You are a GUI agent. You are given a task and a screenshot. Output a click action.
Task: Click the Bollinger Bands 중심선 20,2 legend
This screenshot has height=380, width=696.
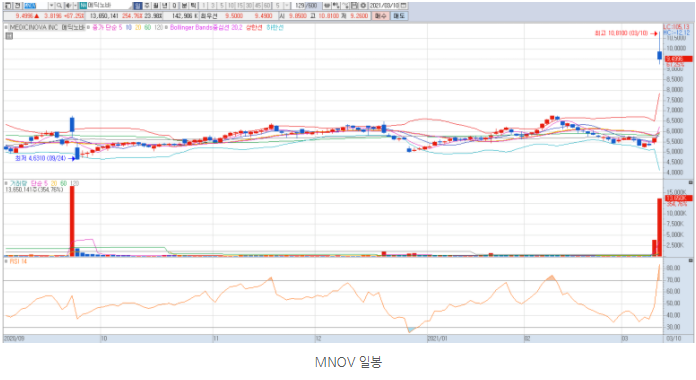point(206,28)
